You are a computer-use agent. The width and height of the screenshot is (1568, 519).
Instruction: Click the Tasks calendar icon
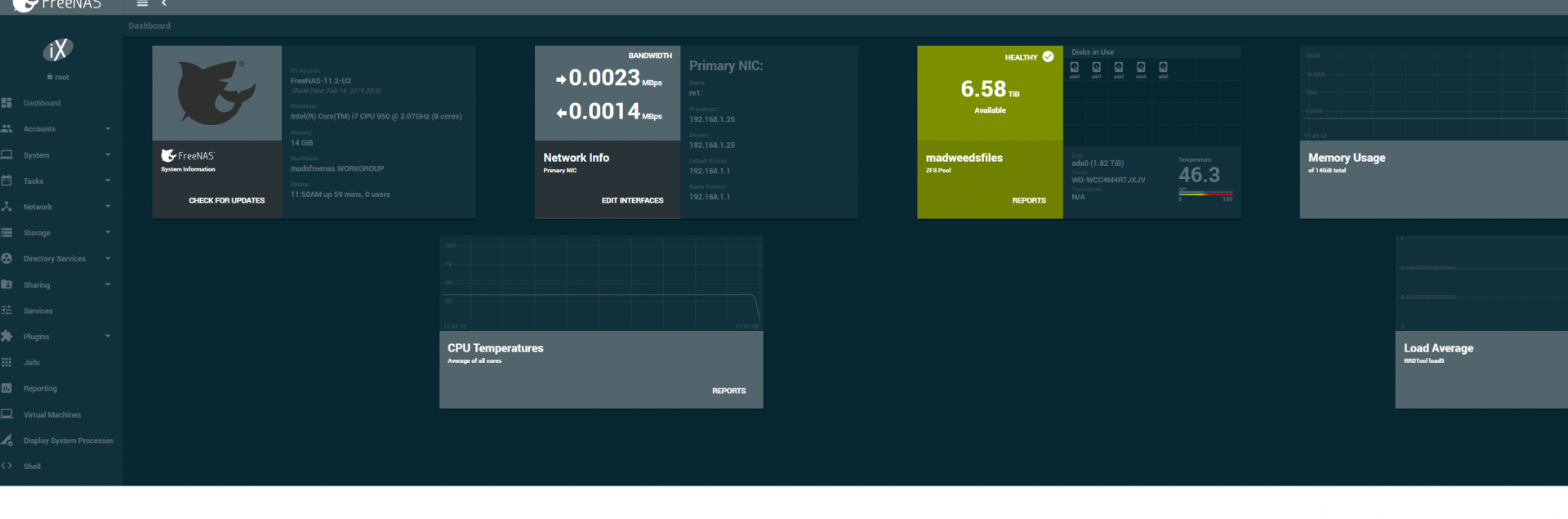[x=7, y=181]
